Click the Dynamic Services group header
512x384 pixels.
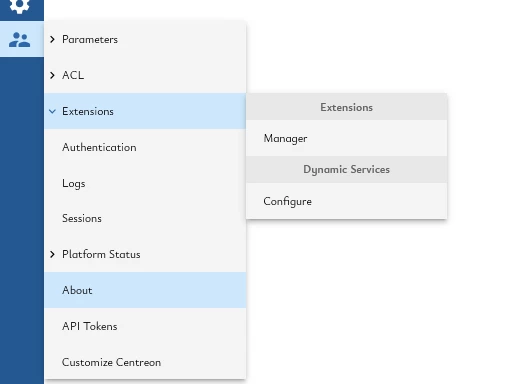tap(347, 169)
